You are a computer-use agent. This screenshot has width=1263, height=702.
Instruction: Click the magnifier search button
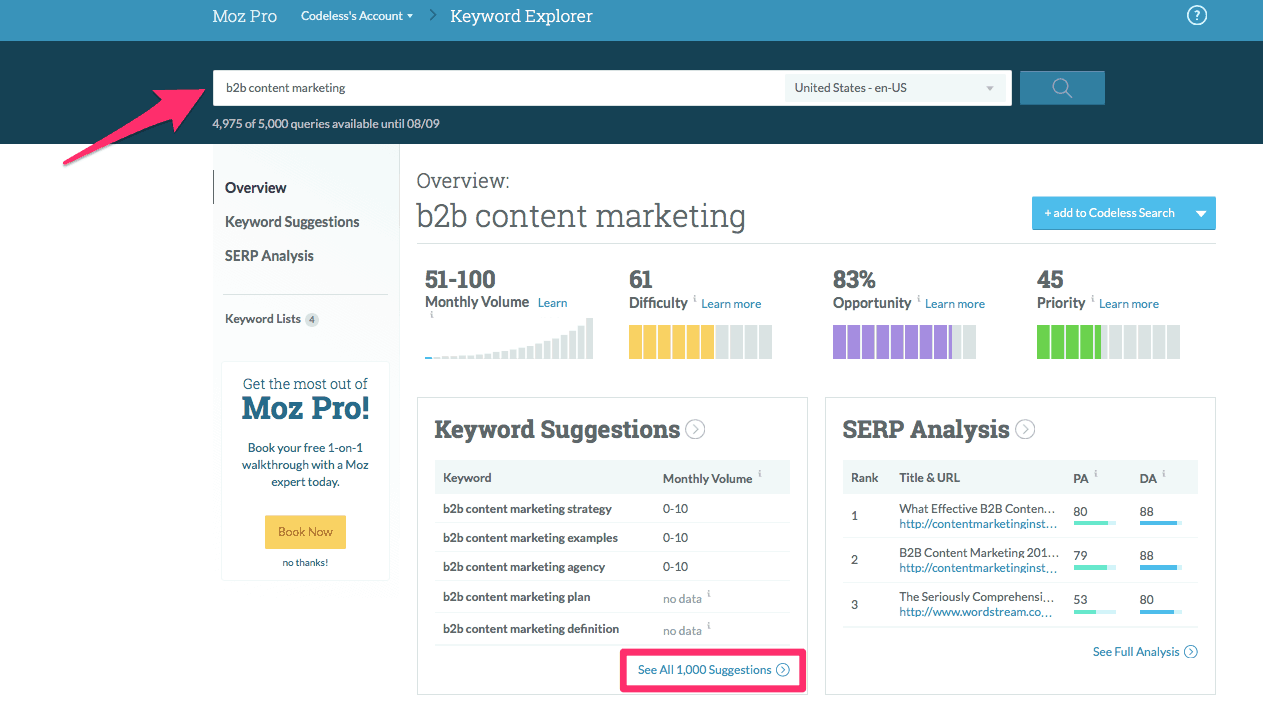tap(1062, 88)
